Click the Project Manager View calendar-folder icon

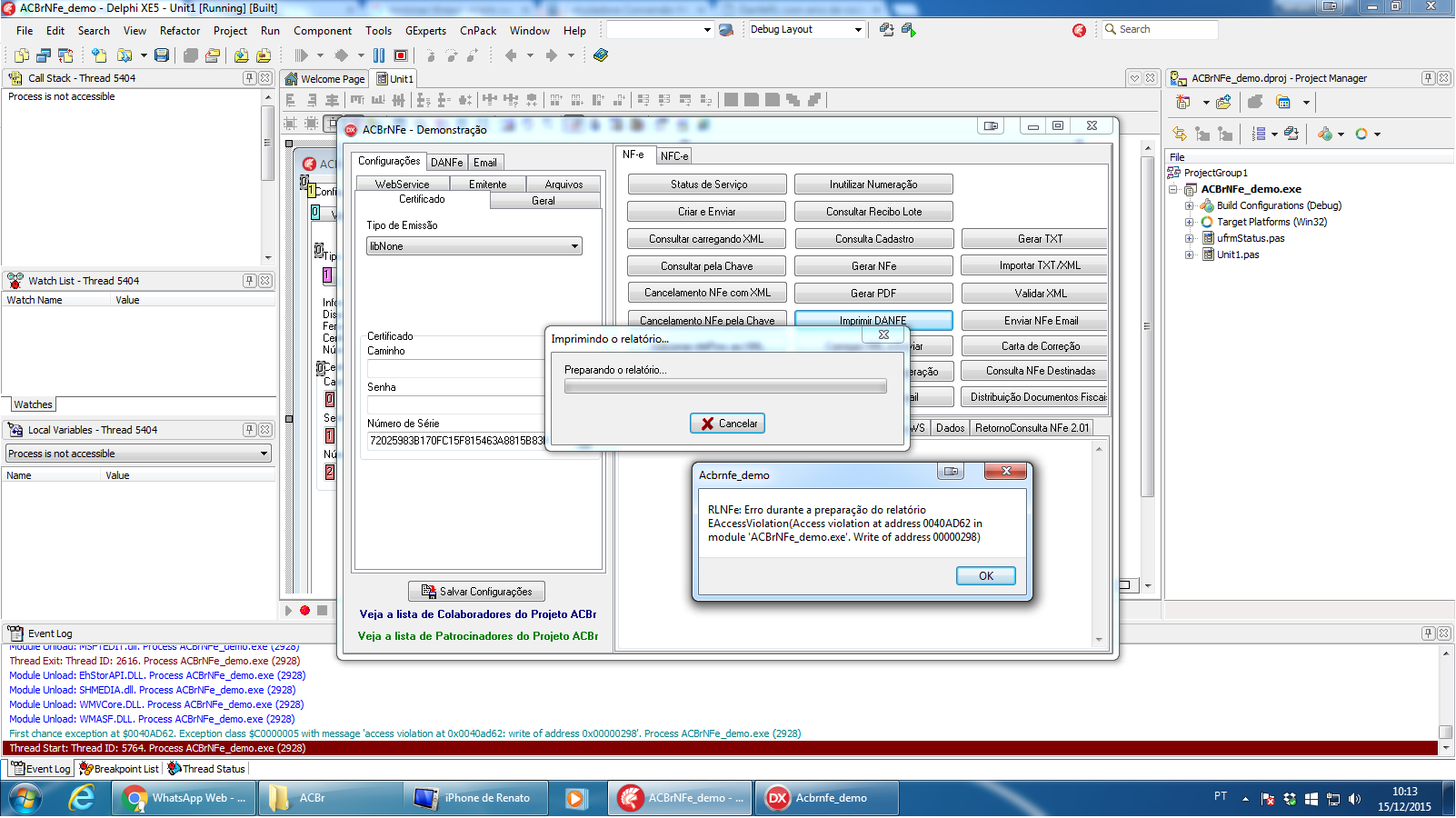[1283, 102]
